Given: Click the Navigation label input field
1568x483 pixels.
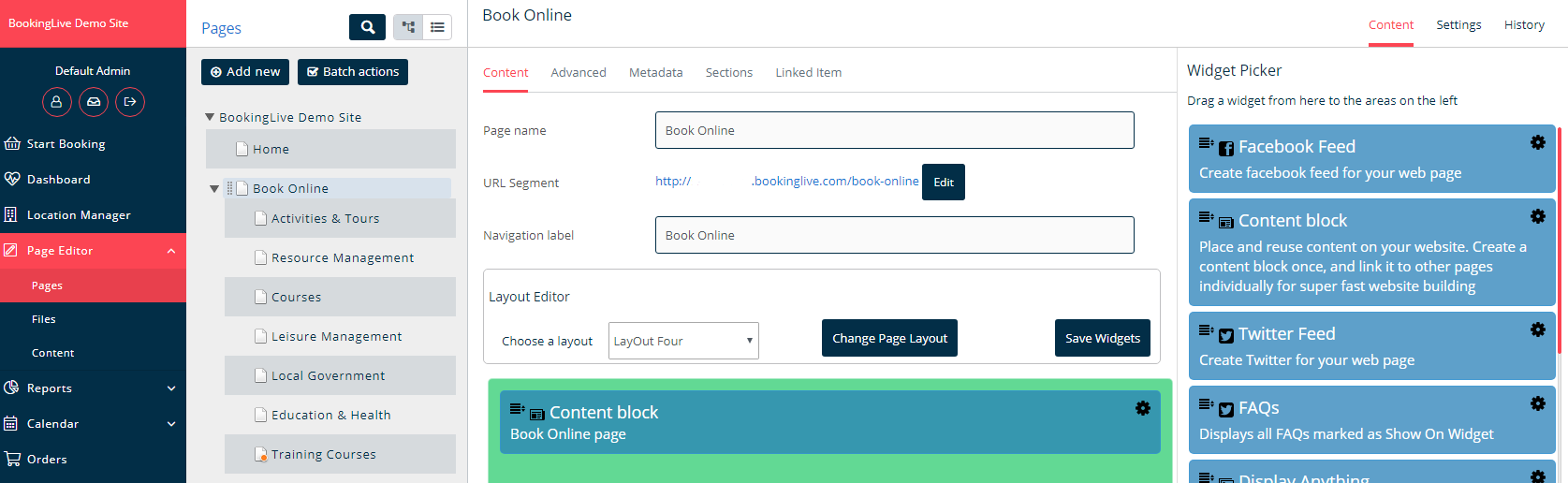Looking at the screenshot, I should (895, 235).
